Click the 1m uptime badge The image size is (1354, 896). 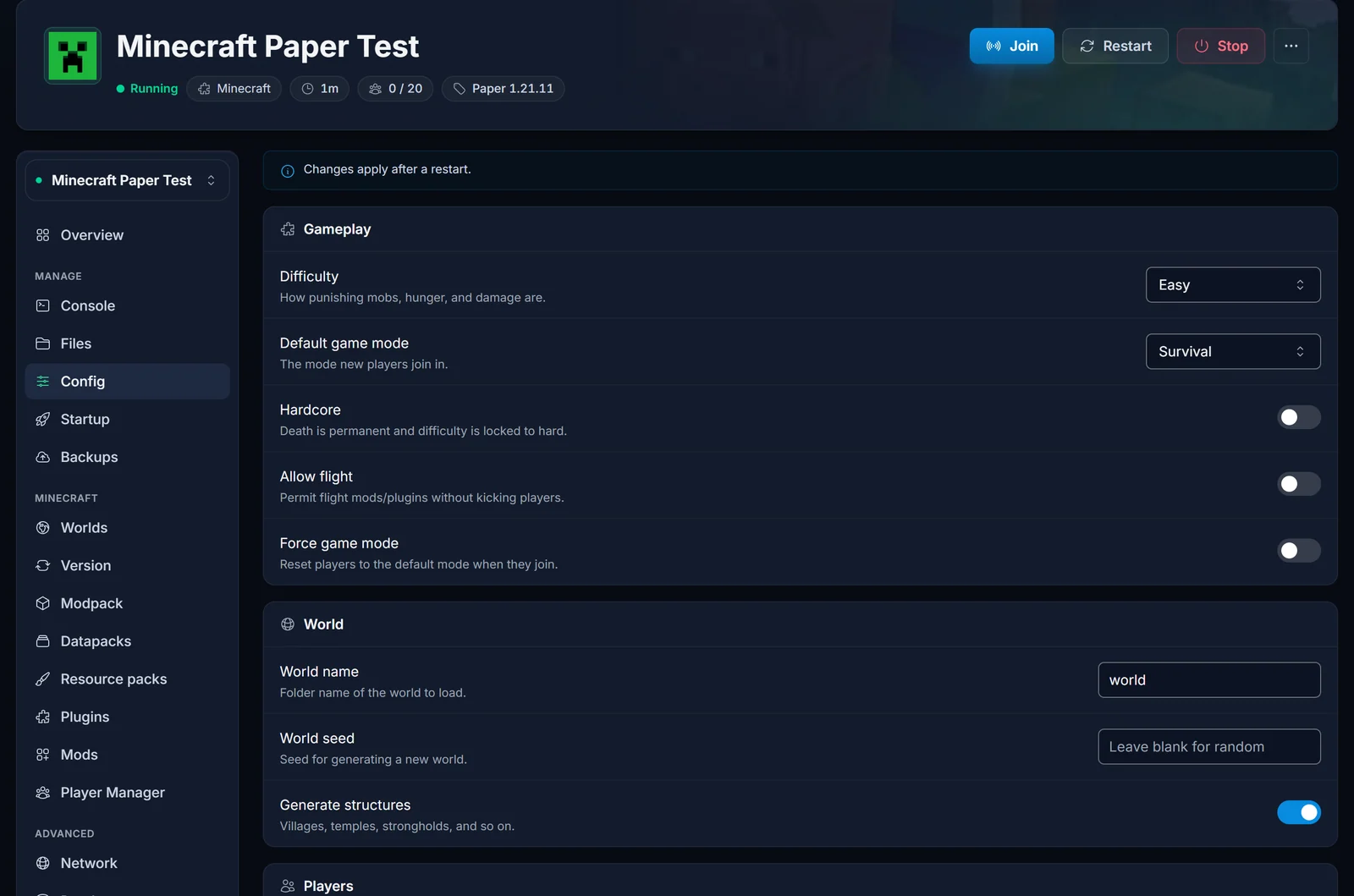pyautogui.click(x=320, y=89)
